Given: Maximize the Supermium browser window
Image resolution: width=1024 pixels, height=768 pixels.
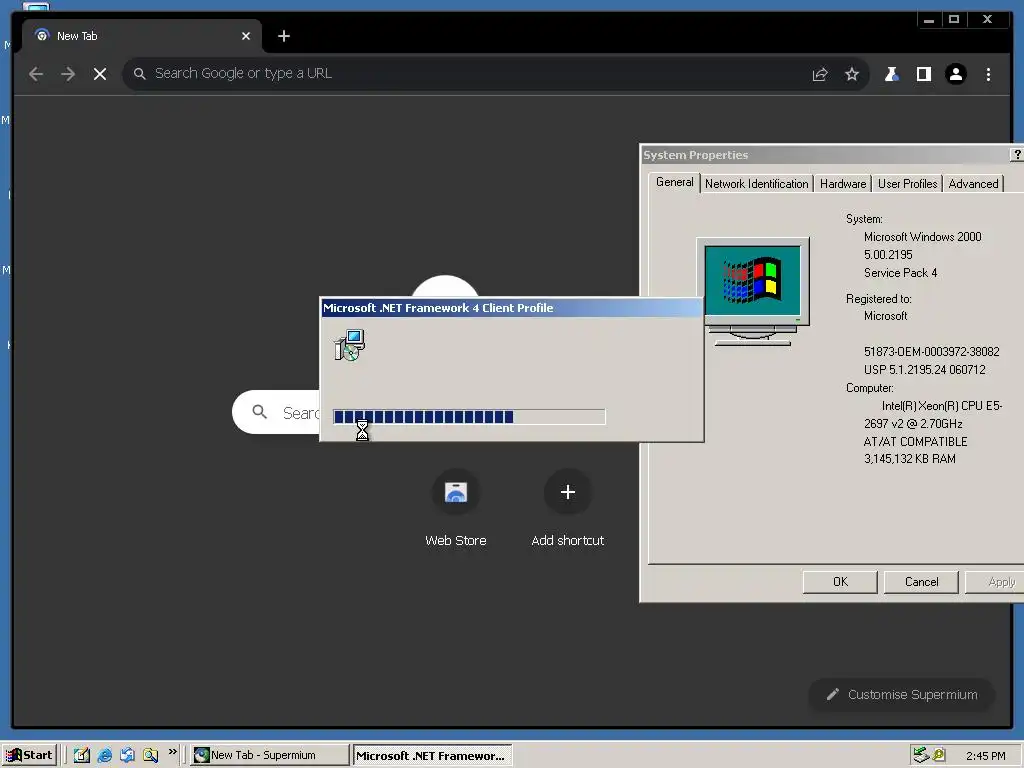Looking at the screenshot, I should pos(953,20).
